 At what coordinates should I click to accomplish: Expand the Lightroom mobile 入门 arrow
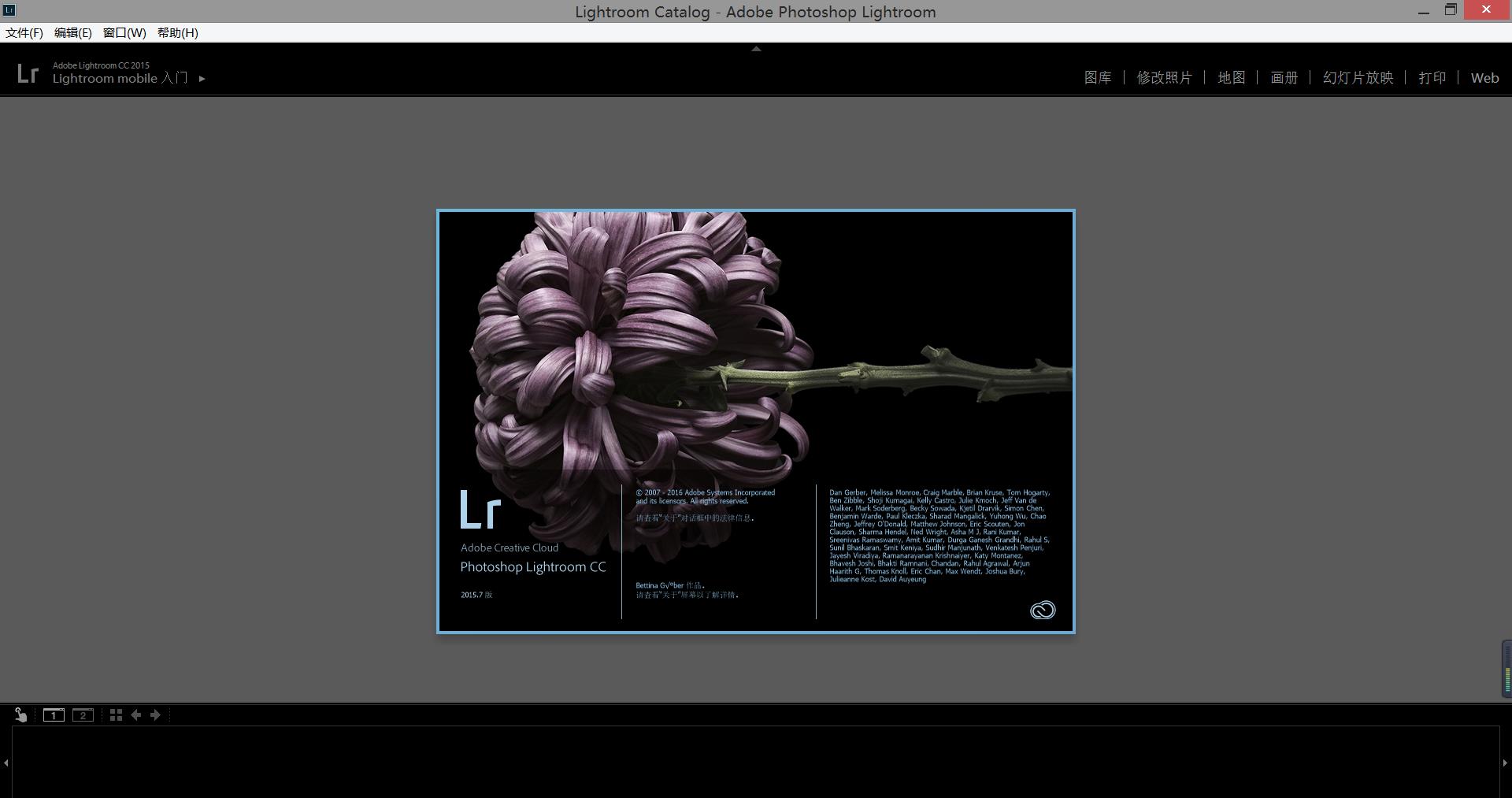(202, 79)
